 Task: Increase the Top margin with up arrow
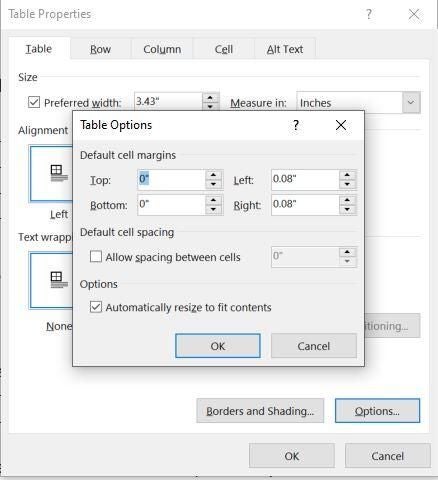coord(214,175)
